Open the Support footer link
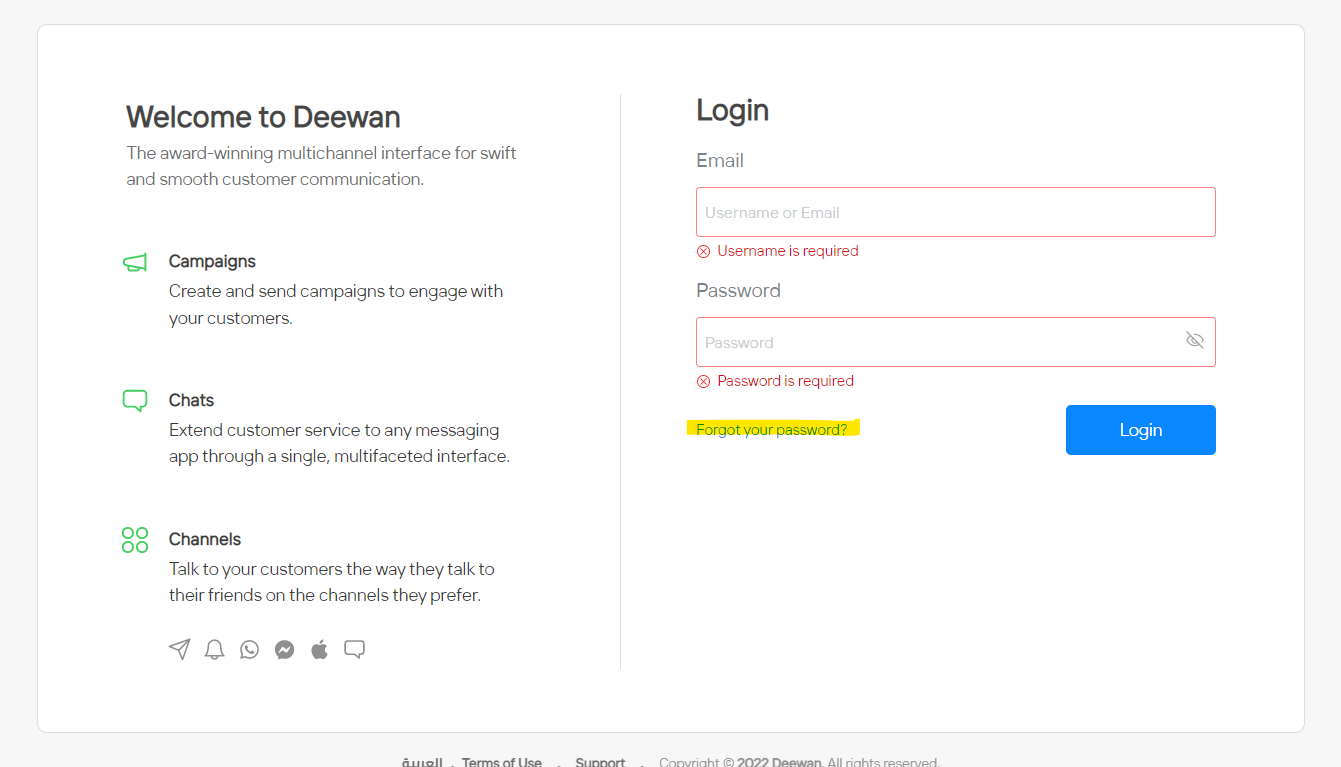 pos(600,762)
